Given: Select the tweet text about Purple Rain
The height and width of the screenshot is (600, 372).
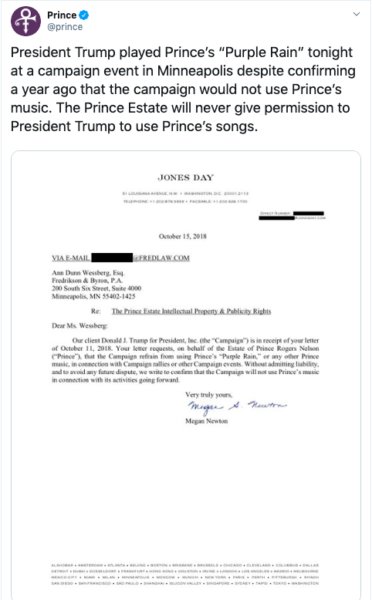Looking at the screenshot, I should pyautogui.click(x=183, y=89).
